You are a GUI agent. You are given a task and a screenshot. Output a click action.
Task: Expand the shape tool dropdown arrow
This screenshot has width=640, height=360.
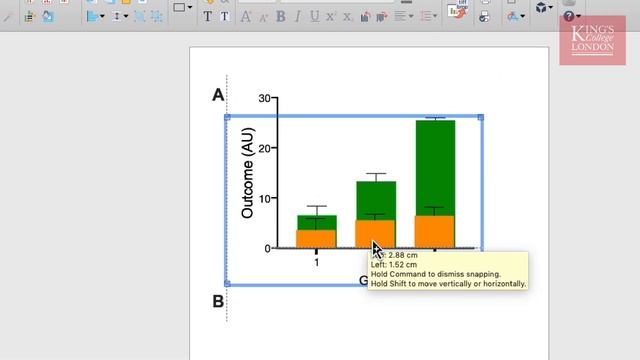point(190,7)
